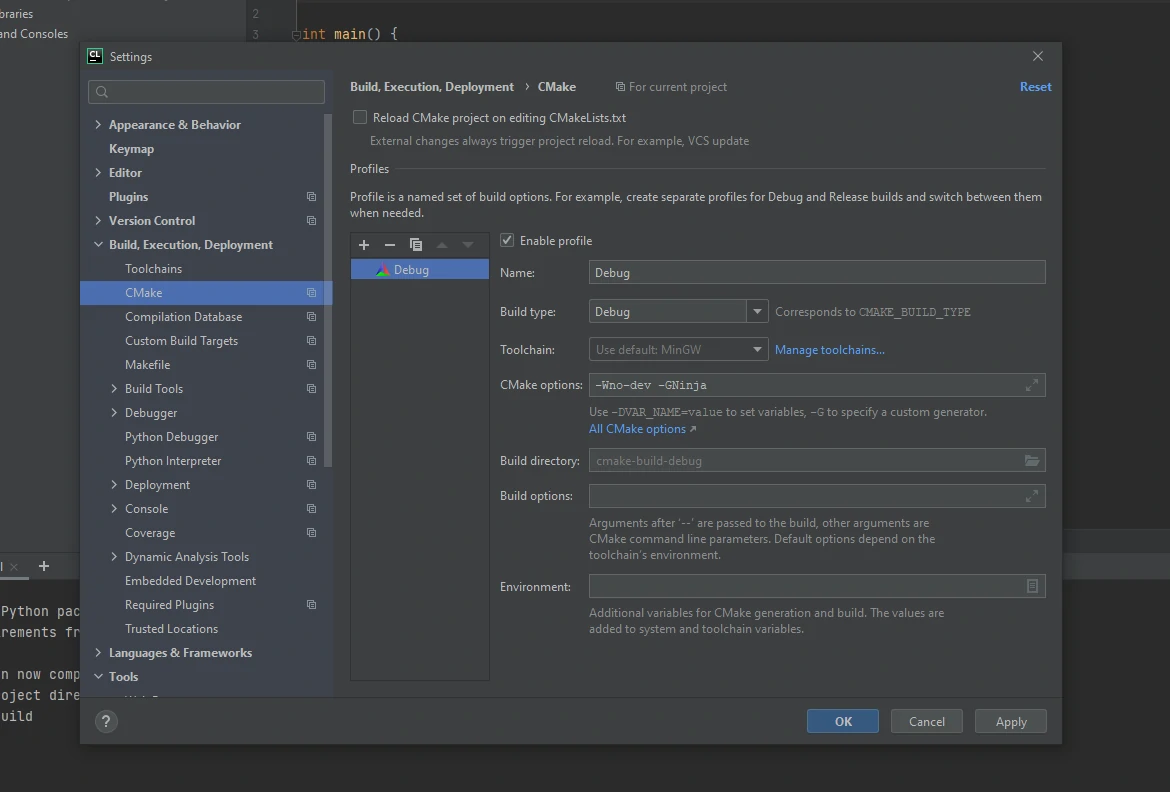Open Trusted Locations settings

coord(172,629)
